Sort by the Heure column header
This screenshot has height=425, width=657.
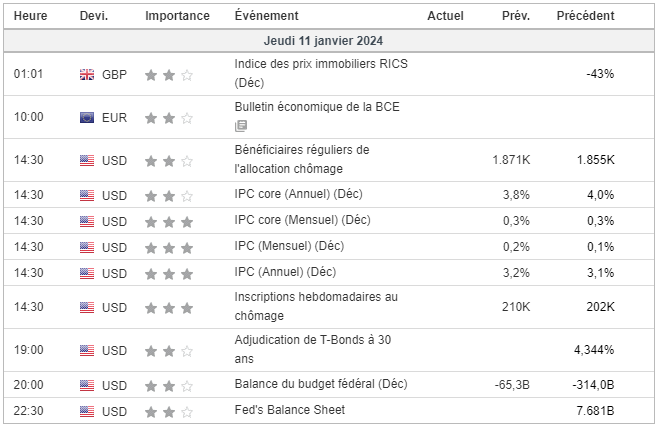pyautogui.click(x=29, y=16)
